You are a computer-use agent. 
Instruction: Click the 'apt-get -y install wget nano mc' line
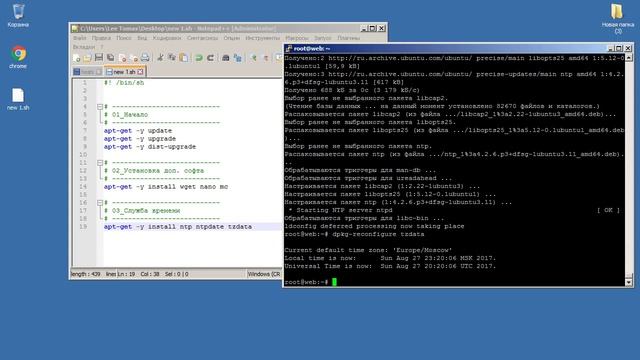[x=166, y=187]
